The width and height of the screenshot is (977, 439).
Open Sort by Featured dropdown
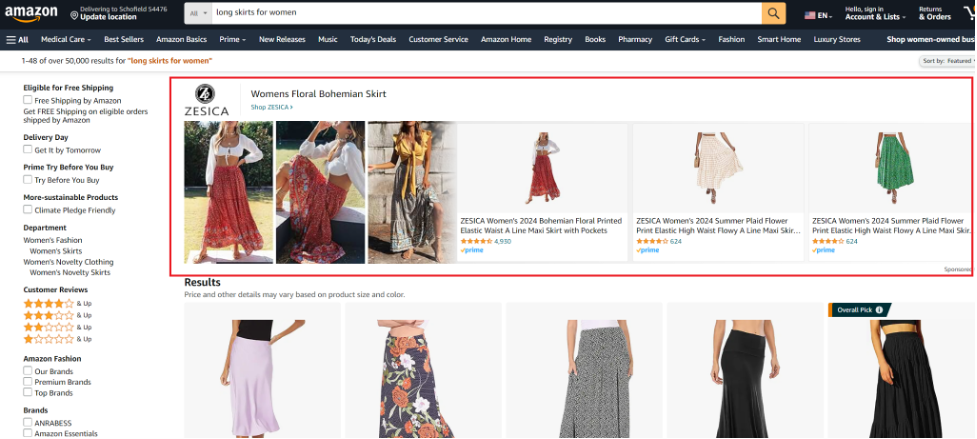pyautogui.click(x=948, y=61)
